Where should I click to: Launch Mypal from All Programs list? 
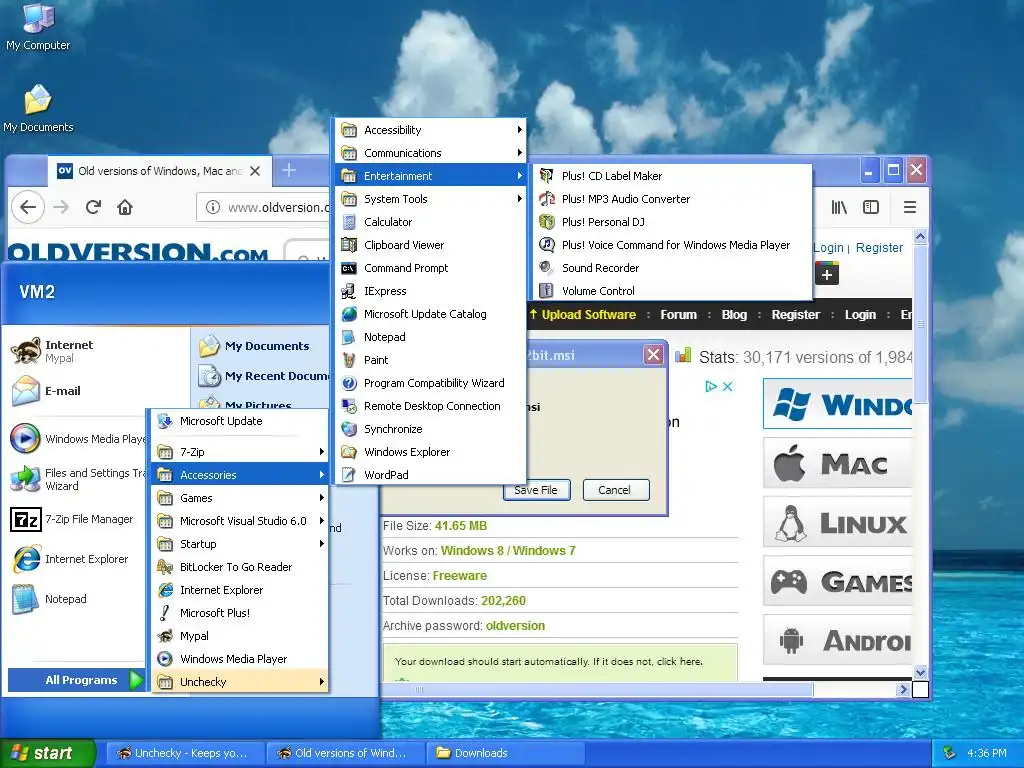tap(240, 636)
